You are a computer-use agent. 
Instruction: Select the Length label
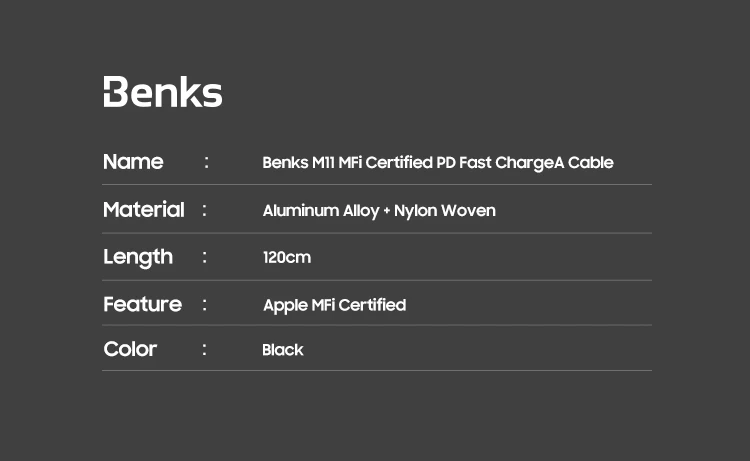click(138, 257)
